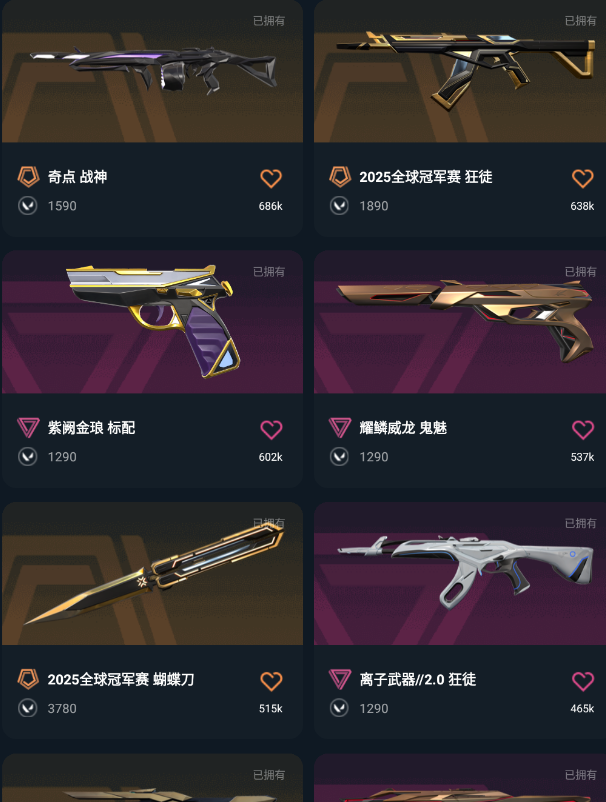Screen dimensions: 606x802
Task: Click pink tier badge beside 紫阙金琅 标配
Action: [x=28, y=428]
